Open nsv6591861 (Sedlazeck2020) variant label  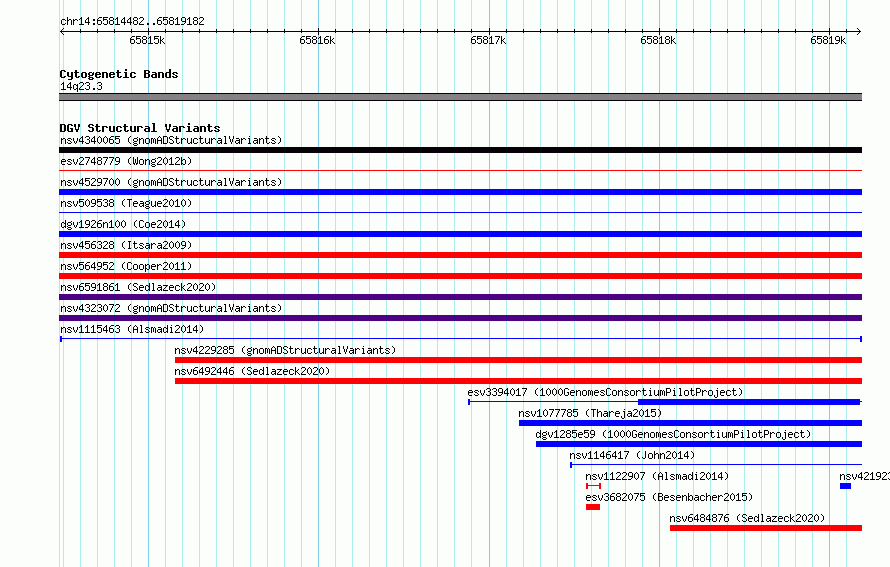138,287
